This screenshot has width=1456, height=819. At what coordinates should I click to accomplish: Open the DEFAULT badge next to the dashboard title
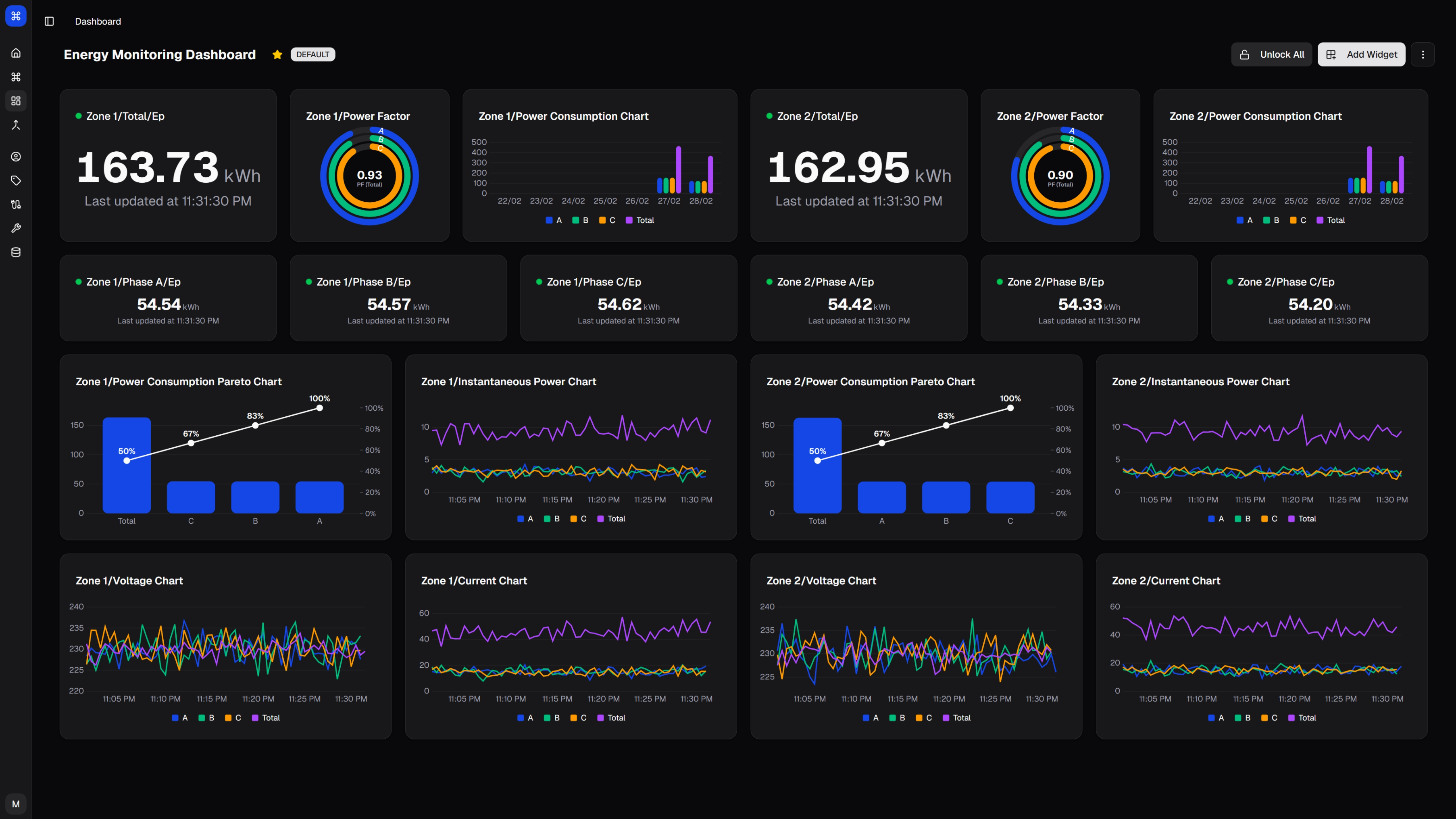click(x=312, y=54)
